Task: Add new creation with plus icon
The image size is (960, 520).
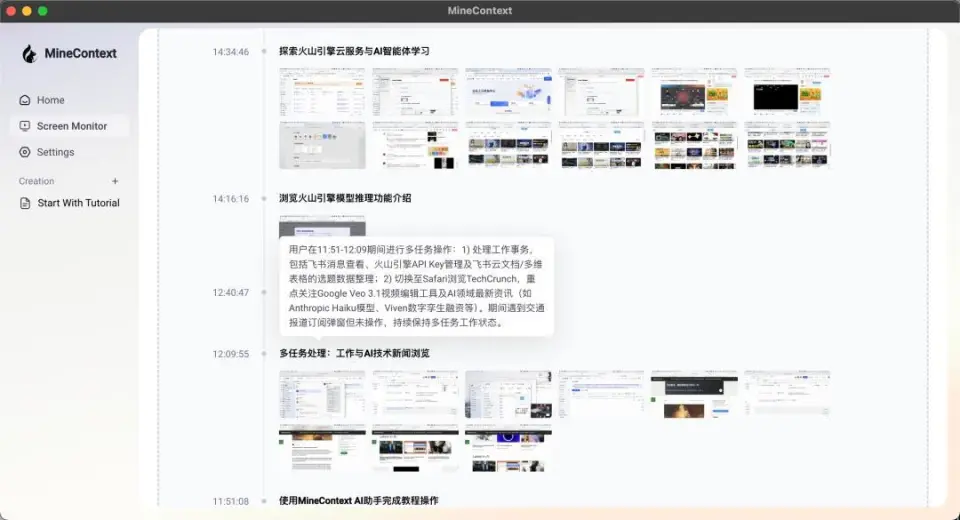Action: (x=115, y=181)
